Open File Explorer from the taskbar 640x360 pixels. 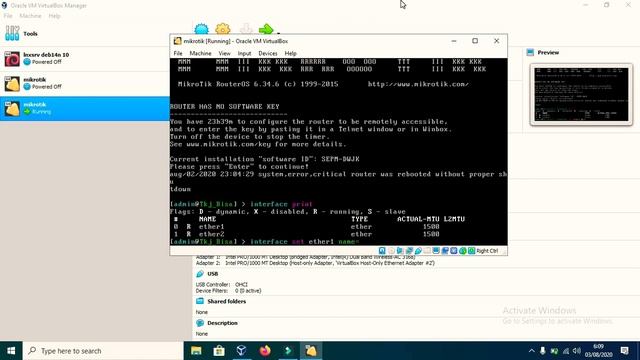[196, 351]
